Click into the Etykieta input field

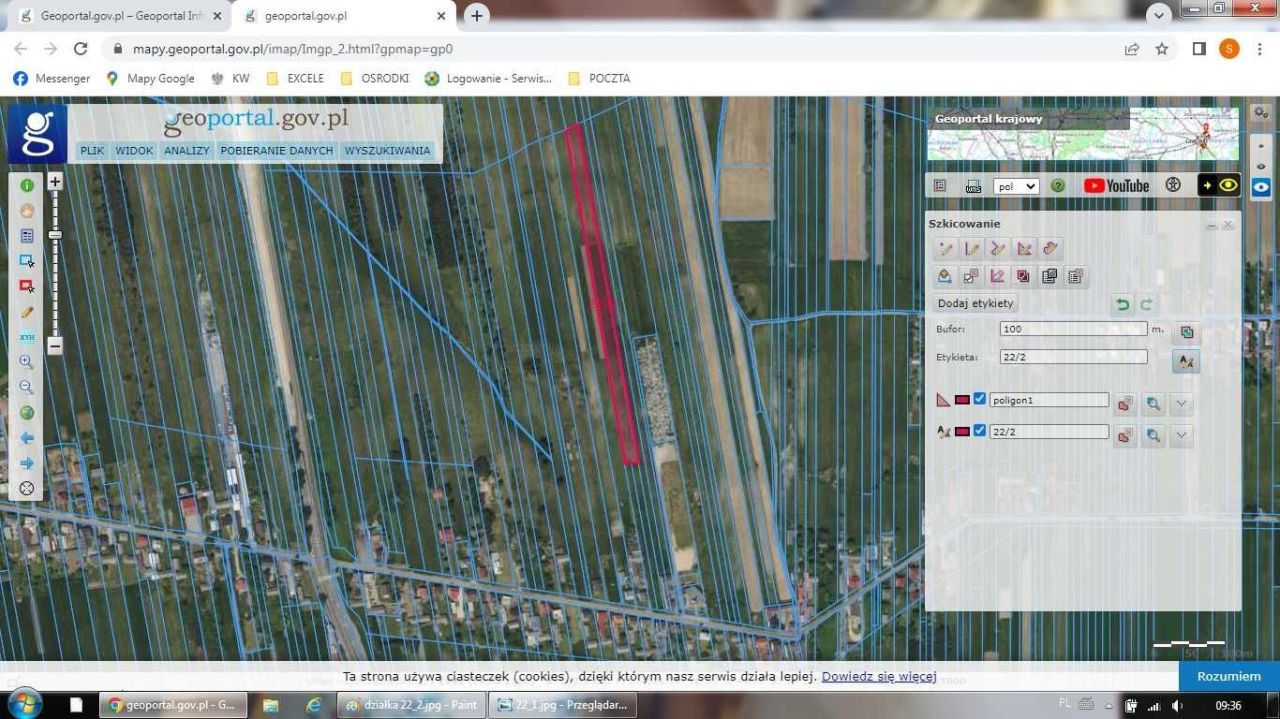(x=1073, y=357)
